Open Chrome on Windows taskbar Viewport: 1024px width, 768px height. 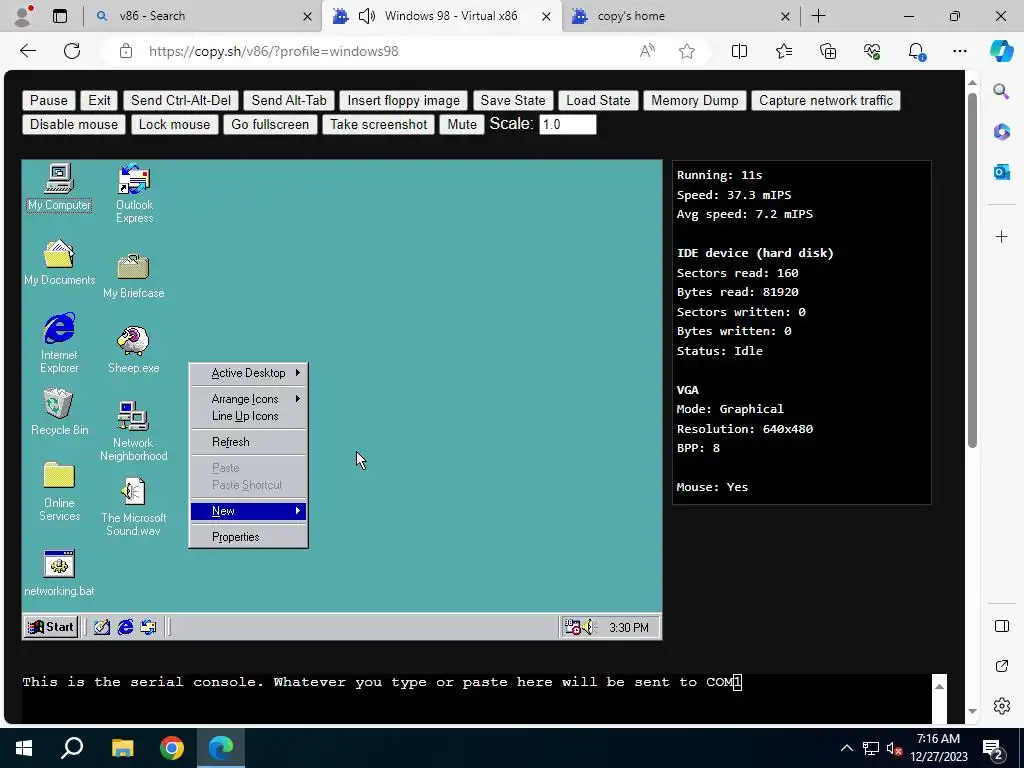[x=172, y=748]
